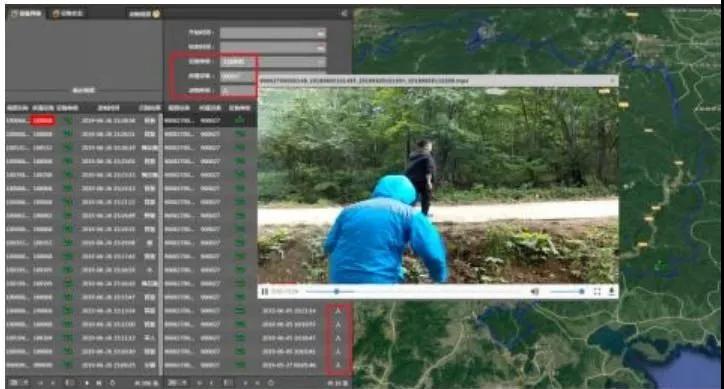
Task: Click the refresh icon in left table footer
Action: click(x=112, y=383)
